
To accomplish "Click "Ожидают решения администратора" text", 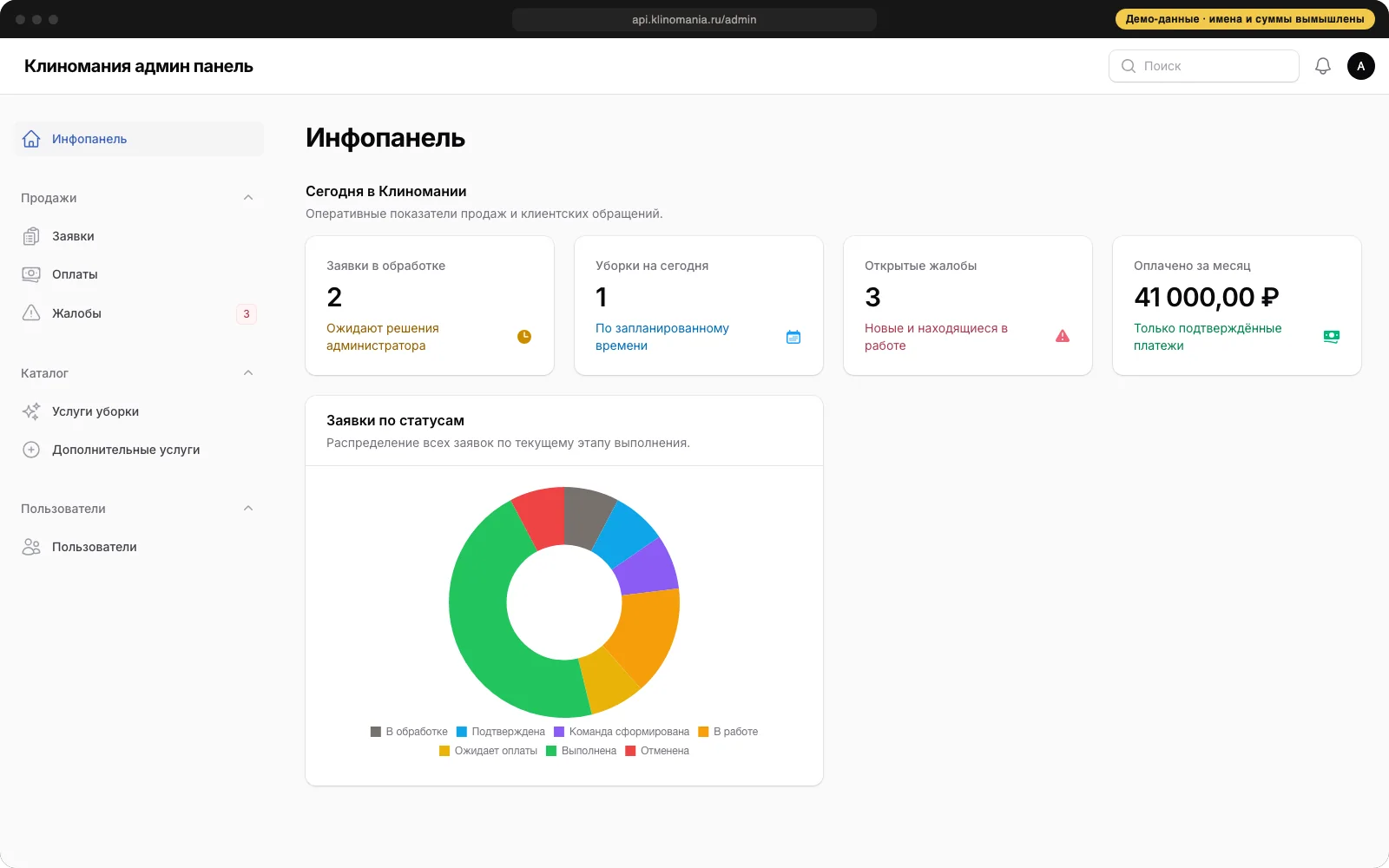I will tap(383, 337).
